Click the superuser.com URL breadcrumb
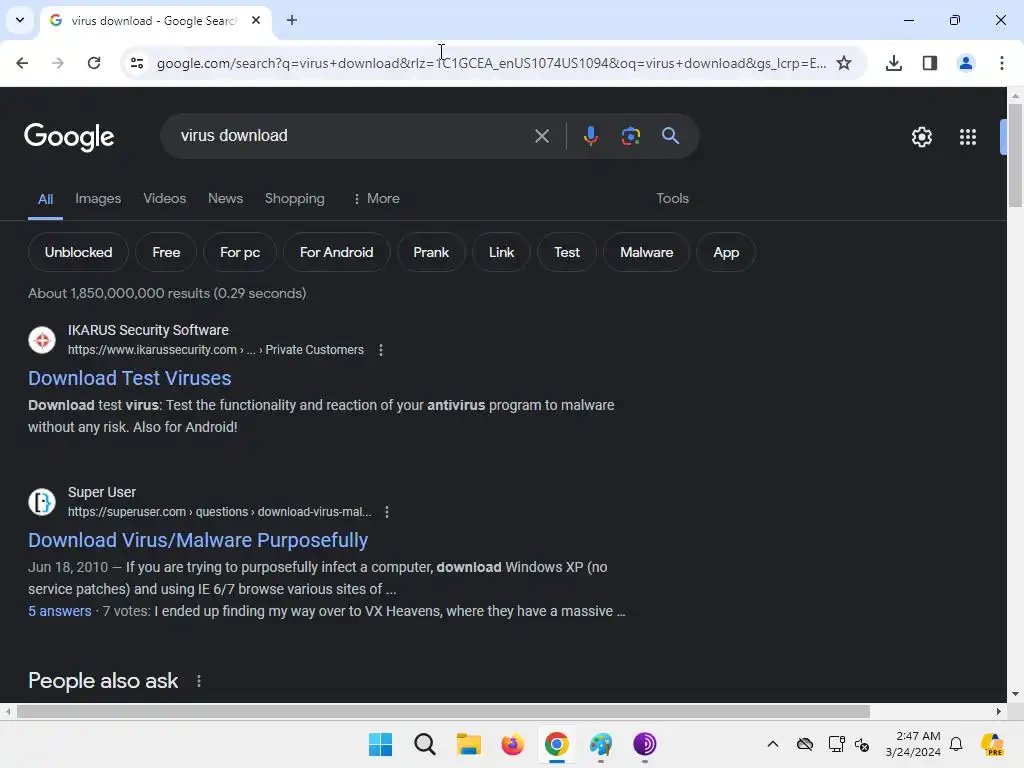Viewport: 1024px width, 768px height. tap(219, 512)
